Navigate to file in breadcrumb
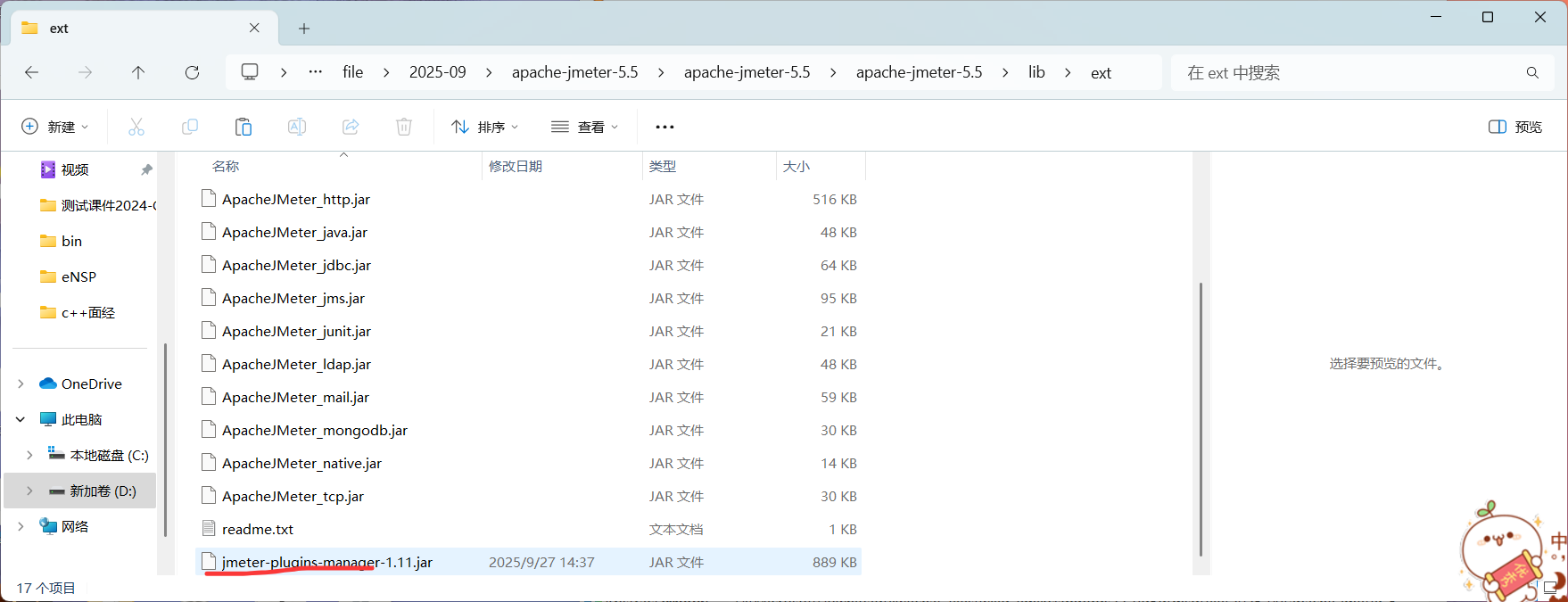Image resolution: width=1568 pixels, height=602 pixels. pyautogui.click(x=353, y=72)
